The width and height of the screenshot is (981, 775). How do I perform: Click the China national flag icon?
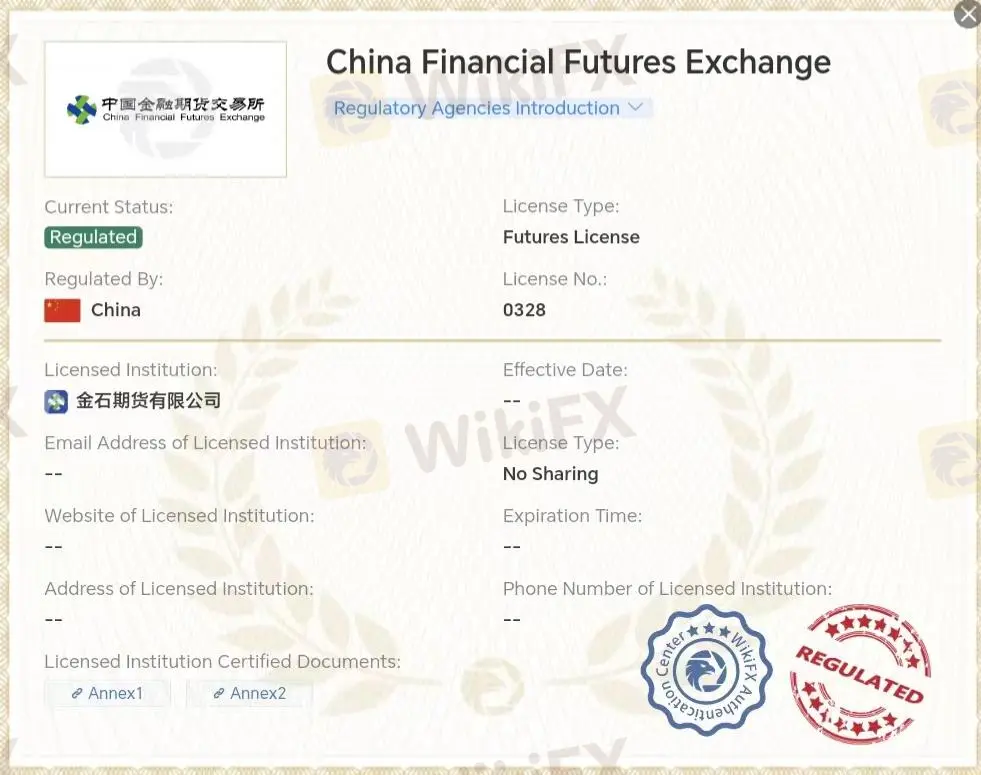(62, 310)
